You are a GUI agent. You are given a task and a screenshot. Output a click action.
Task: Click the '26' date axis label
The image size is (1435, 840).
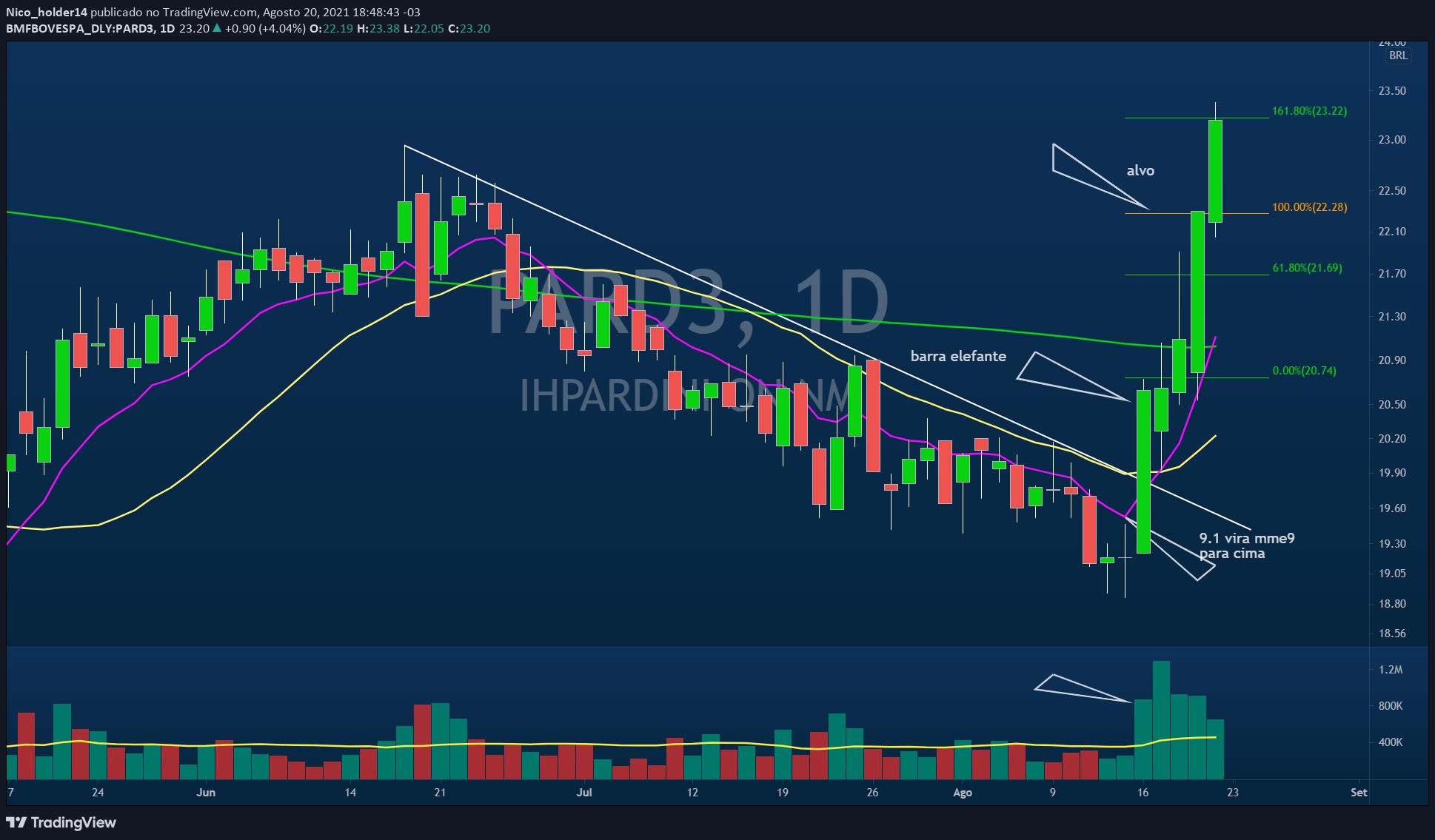(x=872, y=793)
